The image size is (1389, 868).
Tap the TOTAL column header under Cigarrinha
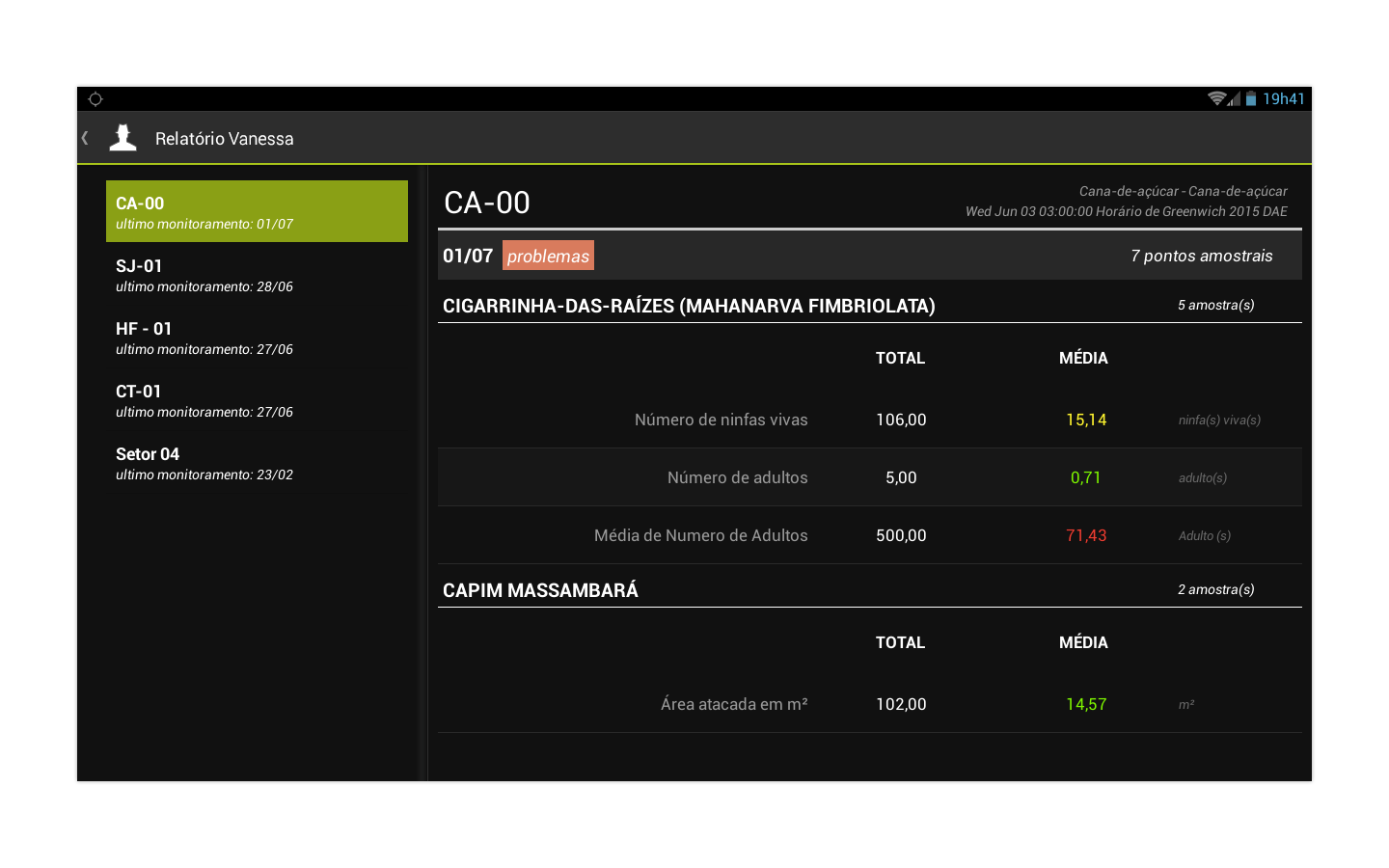[900, 358]
